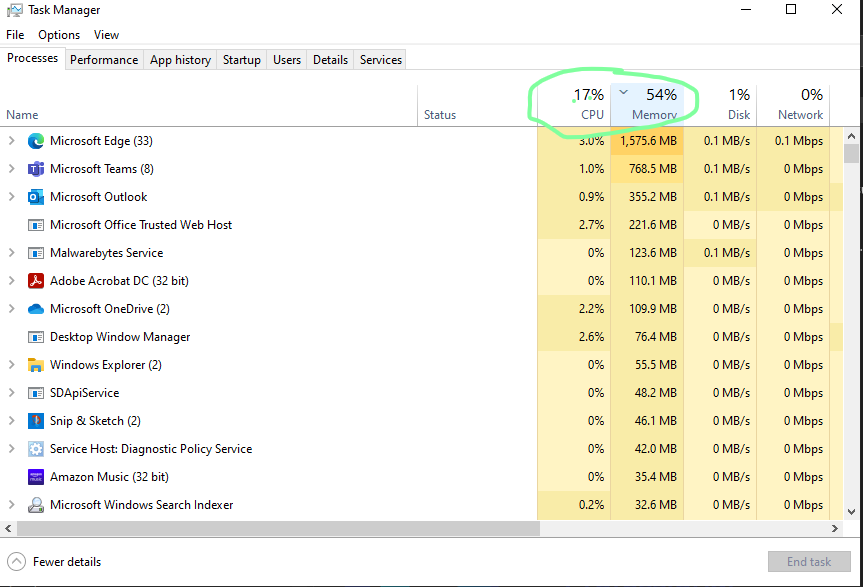Maximize the Task Manager window
This screenshot has width=863, height=587.
[x=791, y=9]
